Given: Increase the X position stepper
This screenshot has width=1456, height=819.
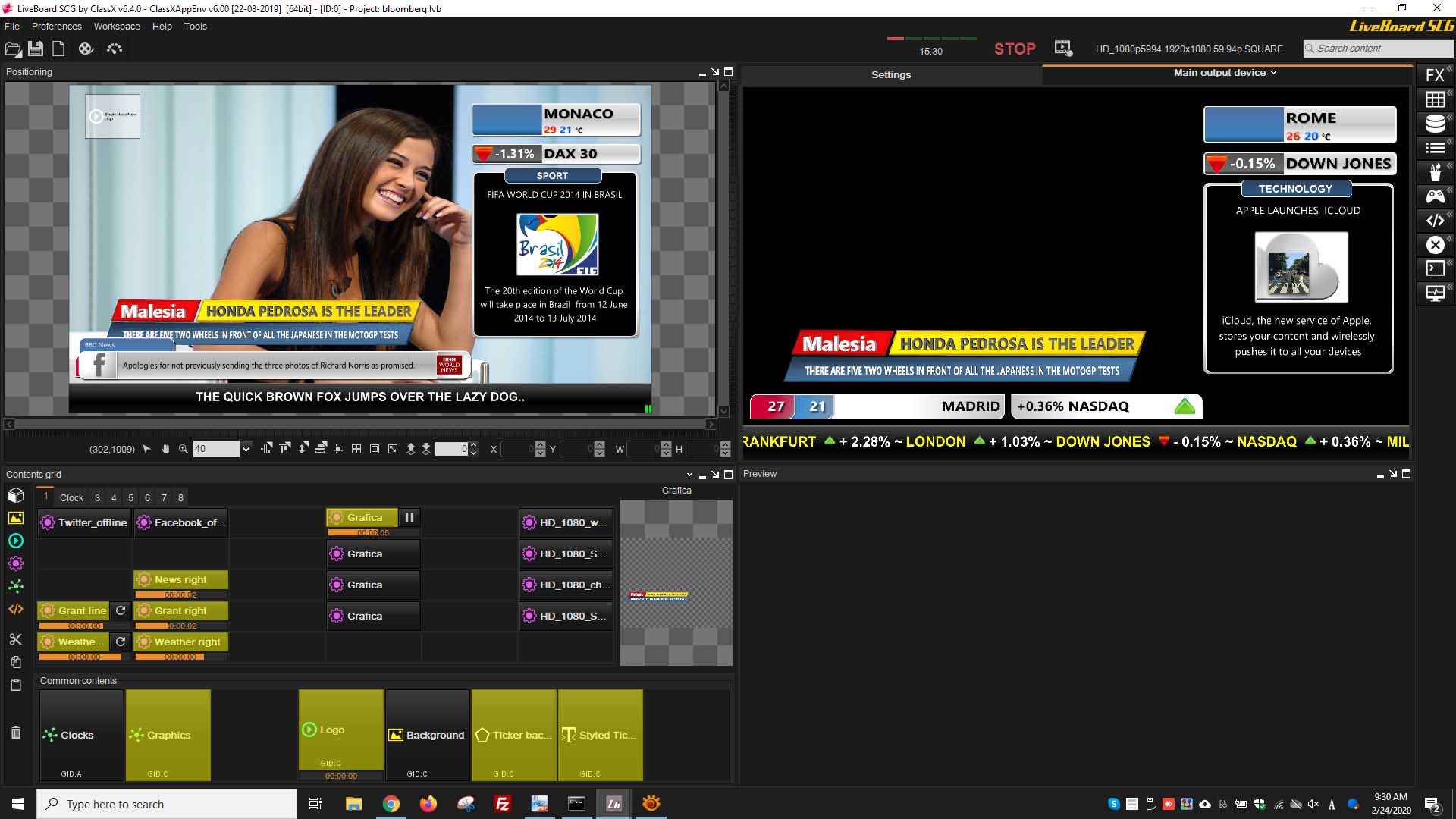Looking at the screenshot, I should tap(540, 445).
